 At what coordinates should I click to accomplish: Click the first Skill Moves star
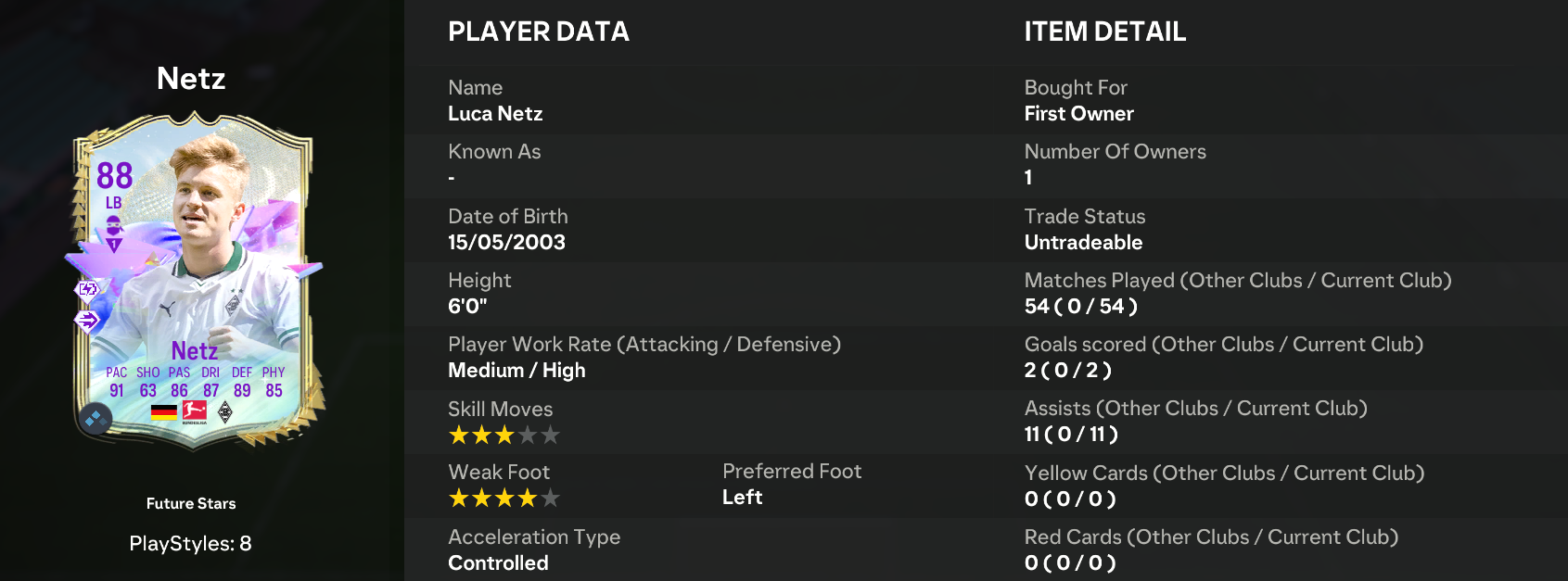(x=459, y=435)
